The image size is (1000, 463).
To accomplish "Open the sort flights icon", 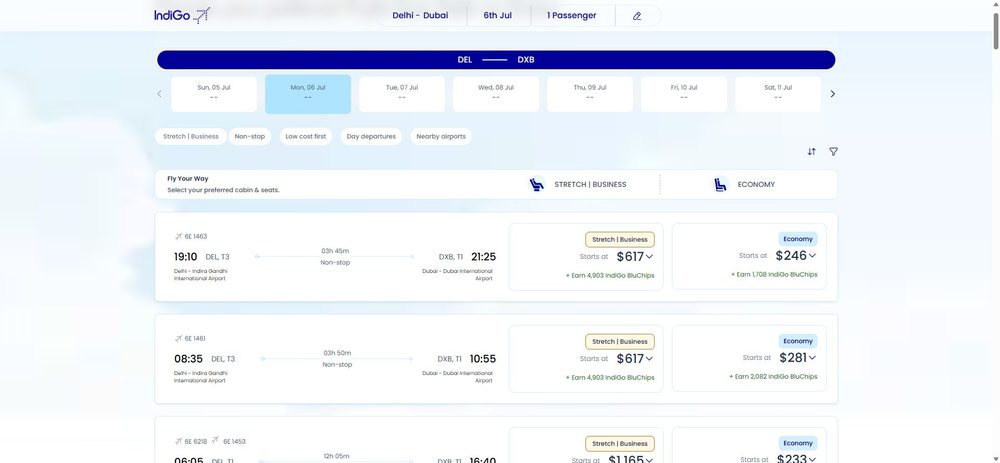I will coord(811,152).
